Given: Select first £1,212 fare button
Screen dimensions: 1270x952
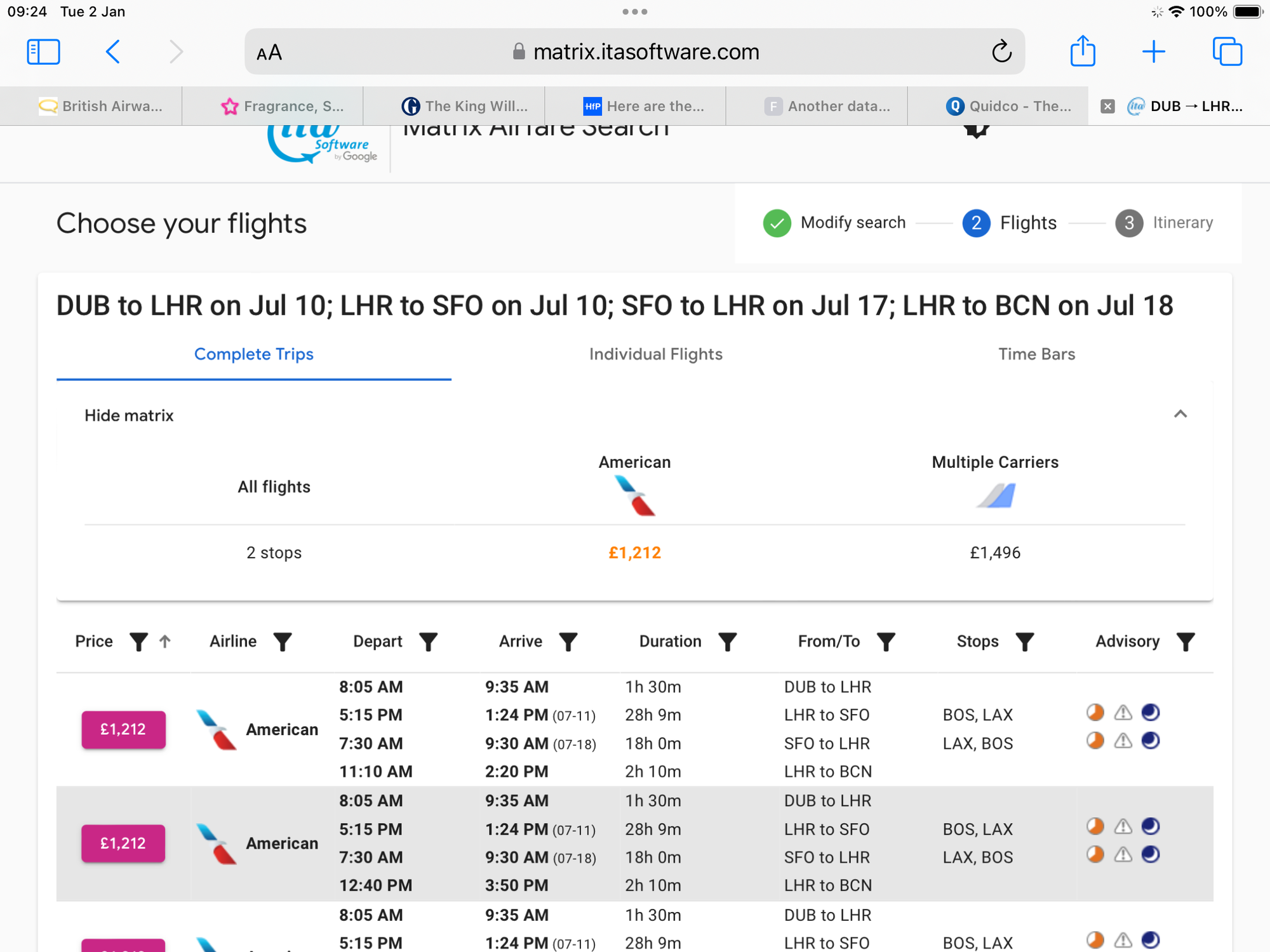Looking at the screenshot, I should point(123,729).
